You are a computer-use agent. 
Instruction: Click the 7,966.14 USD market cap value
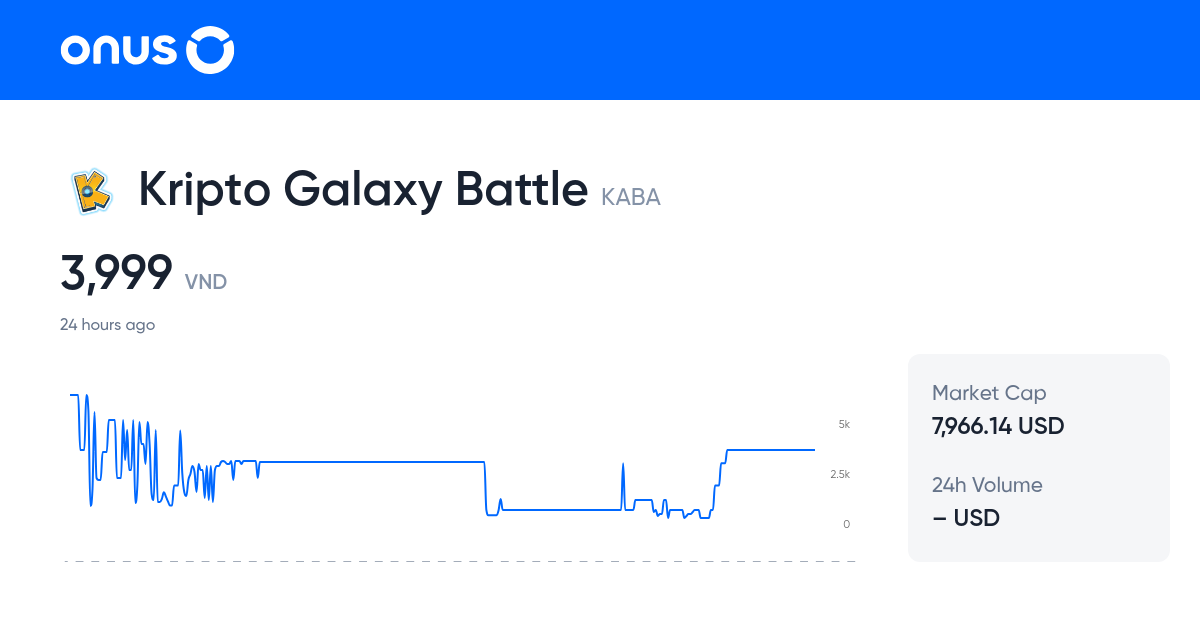click(x=998, y=426)
